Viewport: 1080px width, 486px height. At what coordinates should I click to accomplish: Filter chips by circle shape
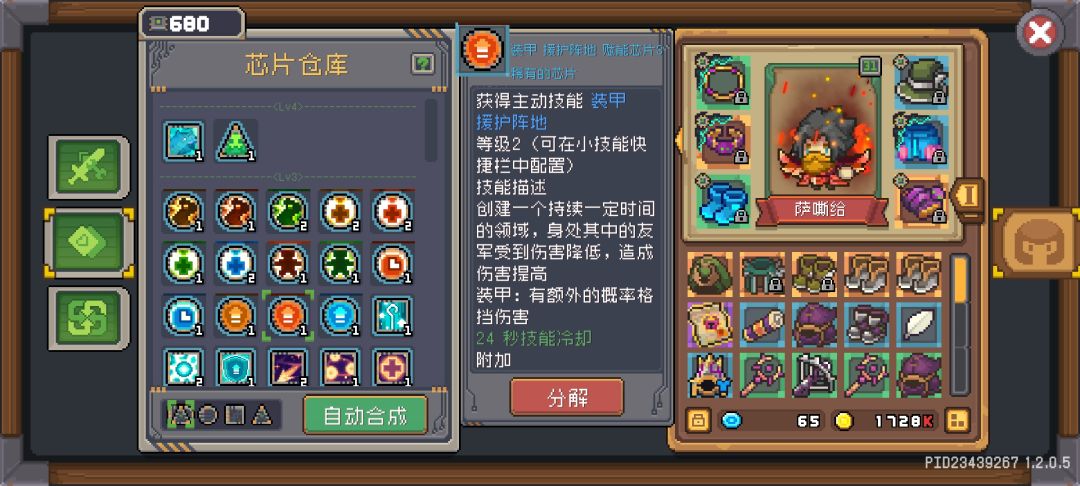208,415
